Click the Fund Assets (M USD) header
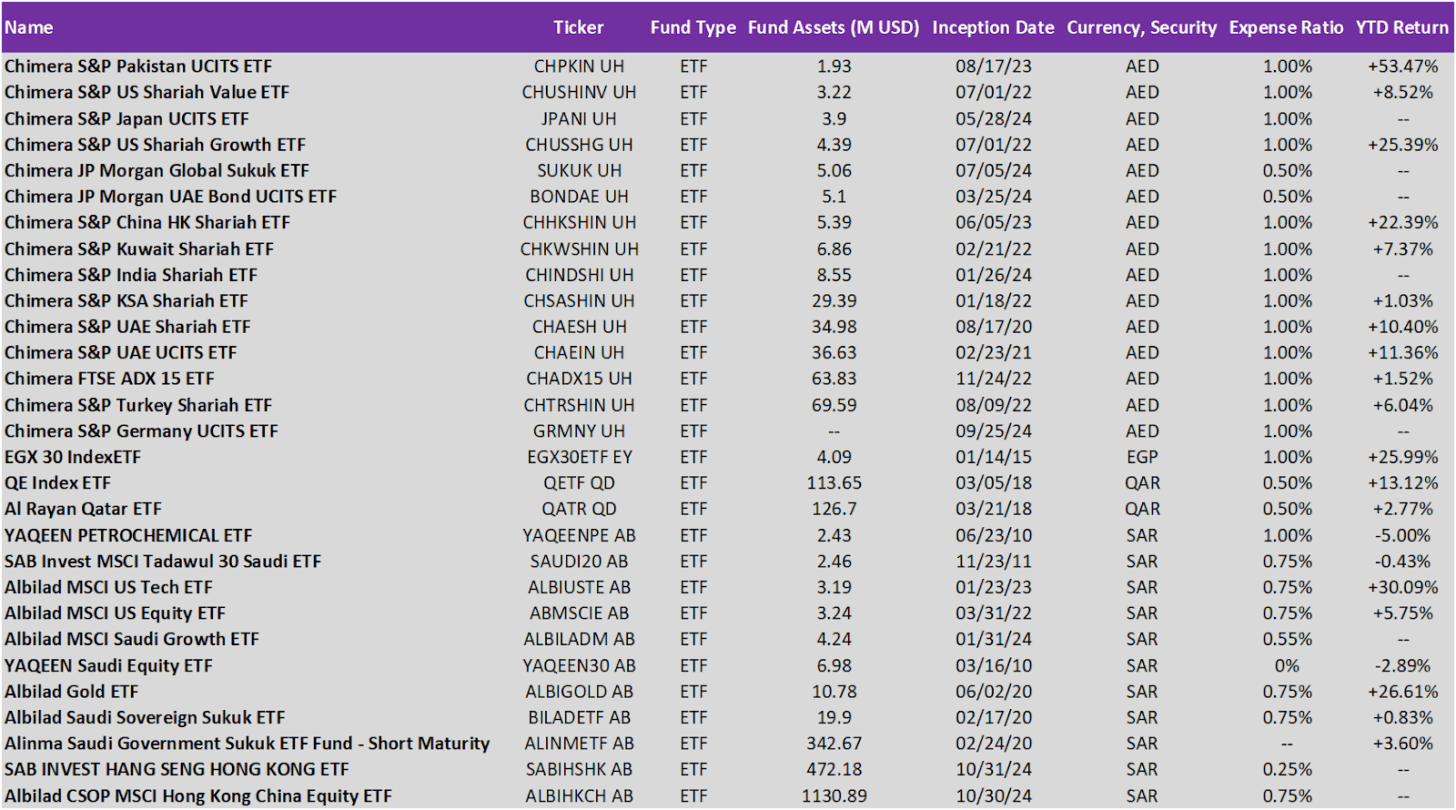 [833, 27]
